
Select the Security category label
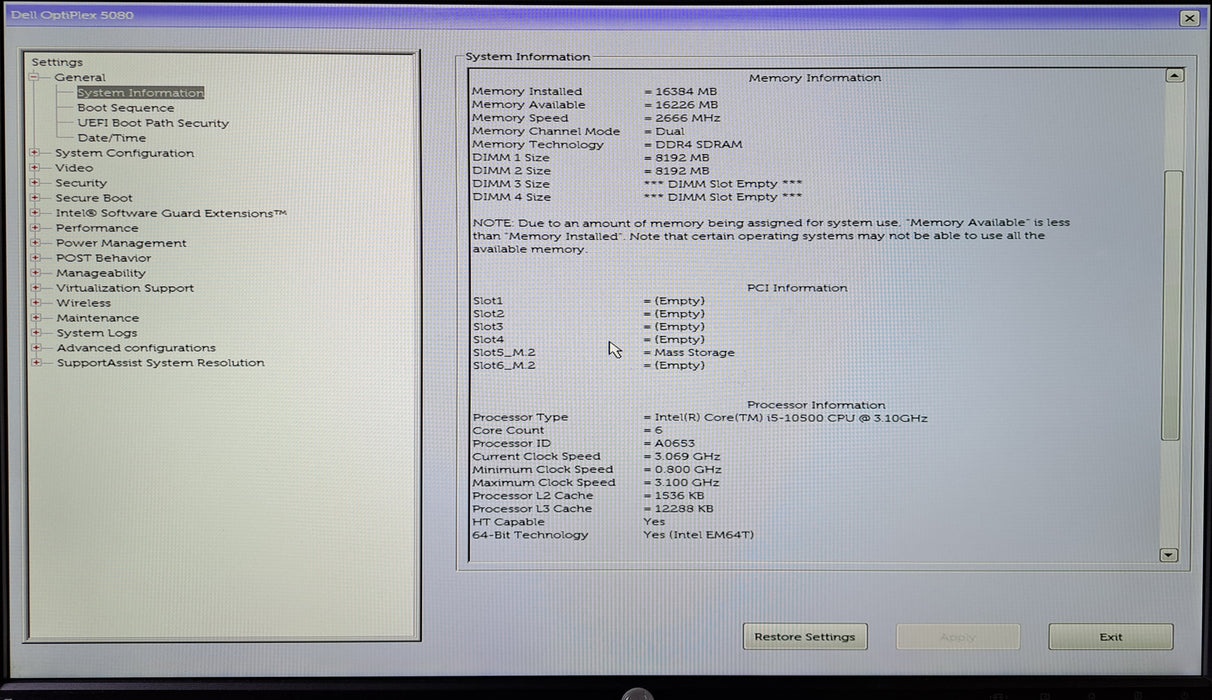point(81,183)
